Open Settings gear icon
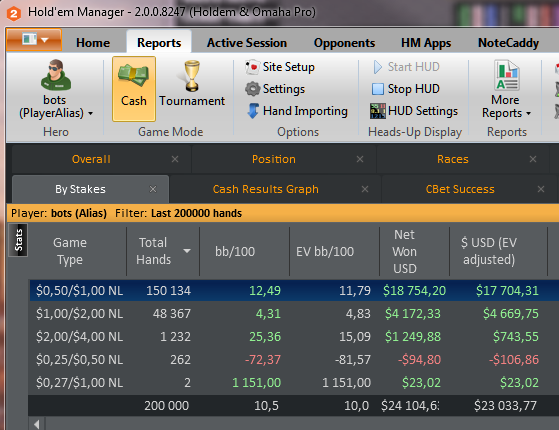The width and height of the screenshot is (559, 430). click(252, 89)
